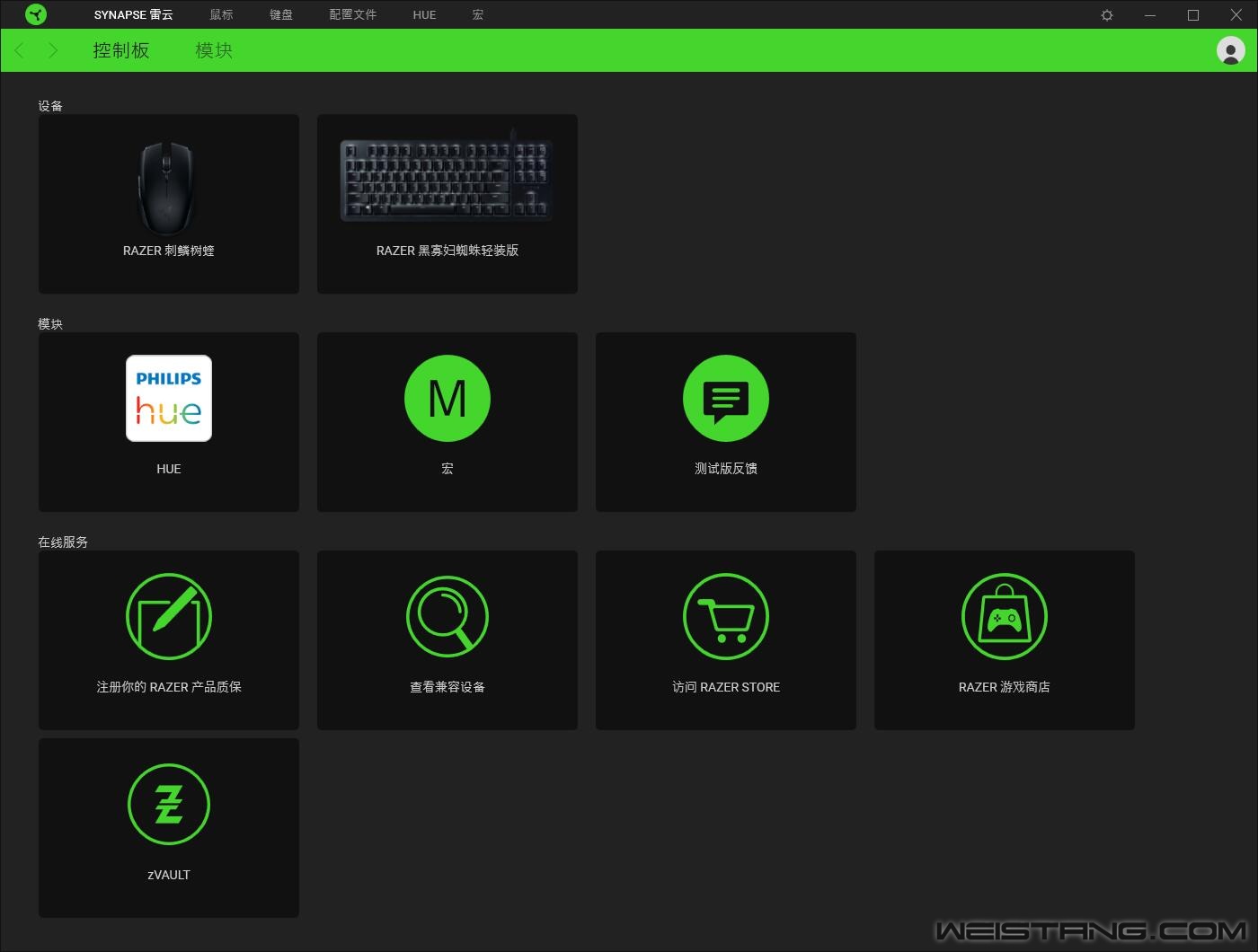The width and height of the screenshot is (1258, 952).
Task: Click the compatible devices magnifier icon
Action: pyautogui.click(x=447, y=617)
